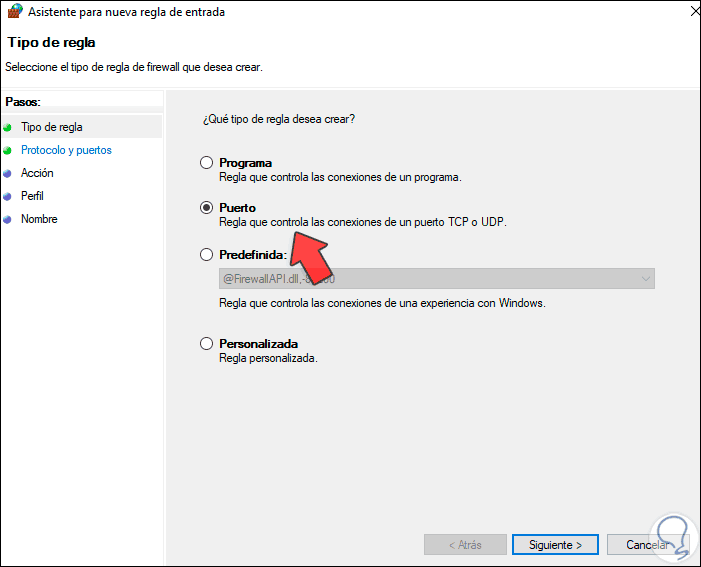Expand the predefined rule combo box arrow
Screen dimensions: 701x567
[x=645, y=279]
